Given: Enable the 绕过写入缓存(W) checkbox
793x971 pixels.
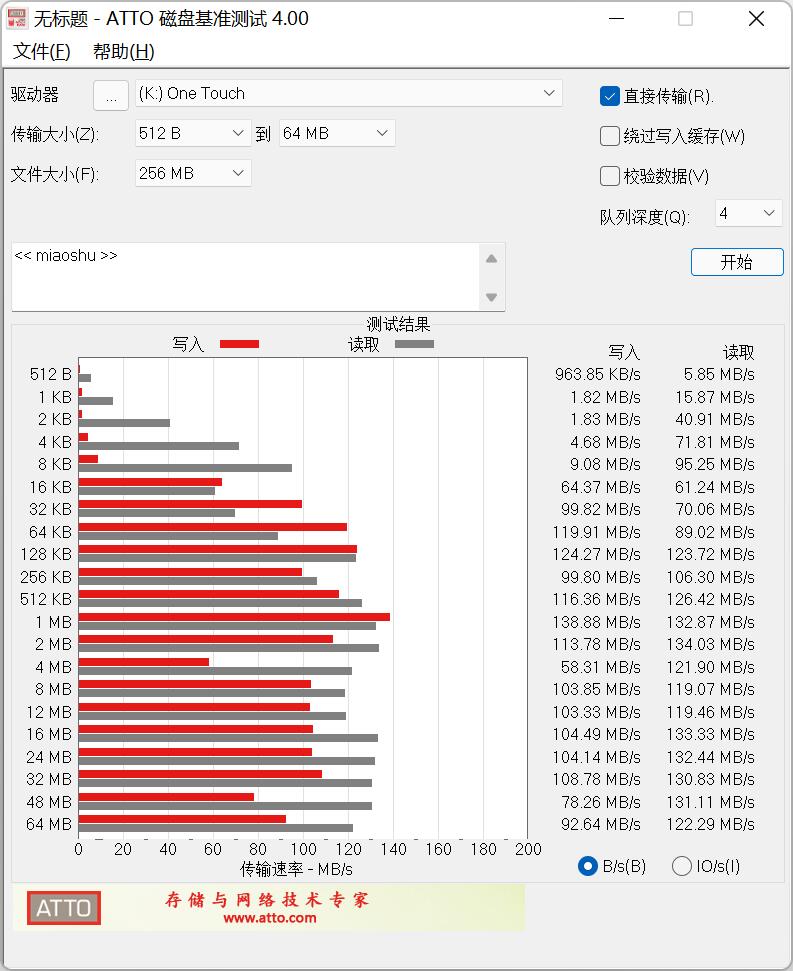Looking at the screenshot, I should point(610,136).
